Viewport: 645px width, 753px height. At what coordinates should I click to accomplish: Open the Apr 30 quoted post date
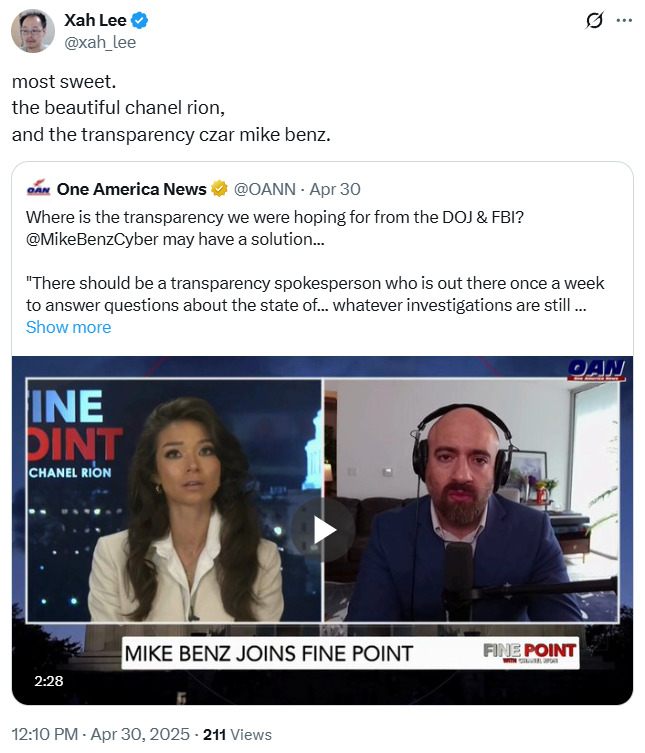pos(335,189)
